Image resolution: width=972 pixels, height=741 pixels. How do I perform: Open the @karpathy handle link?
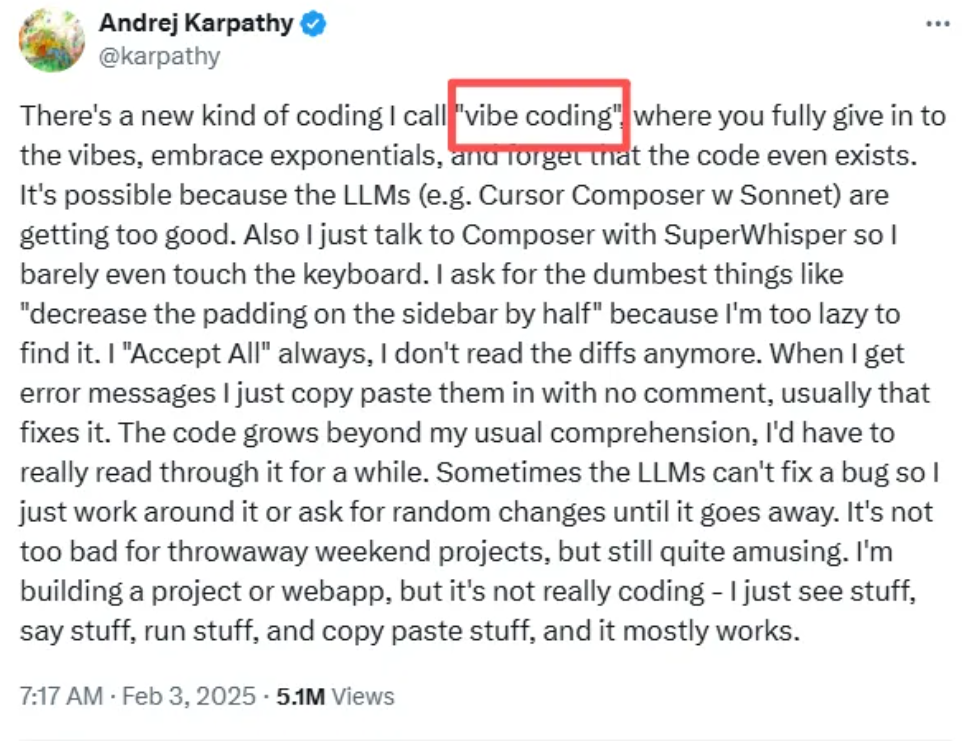[158, 56]
